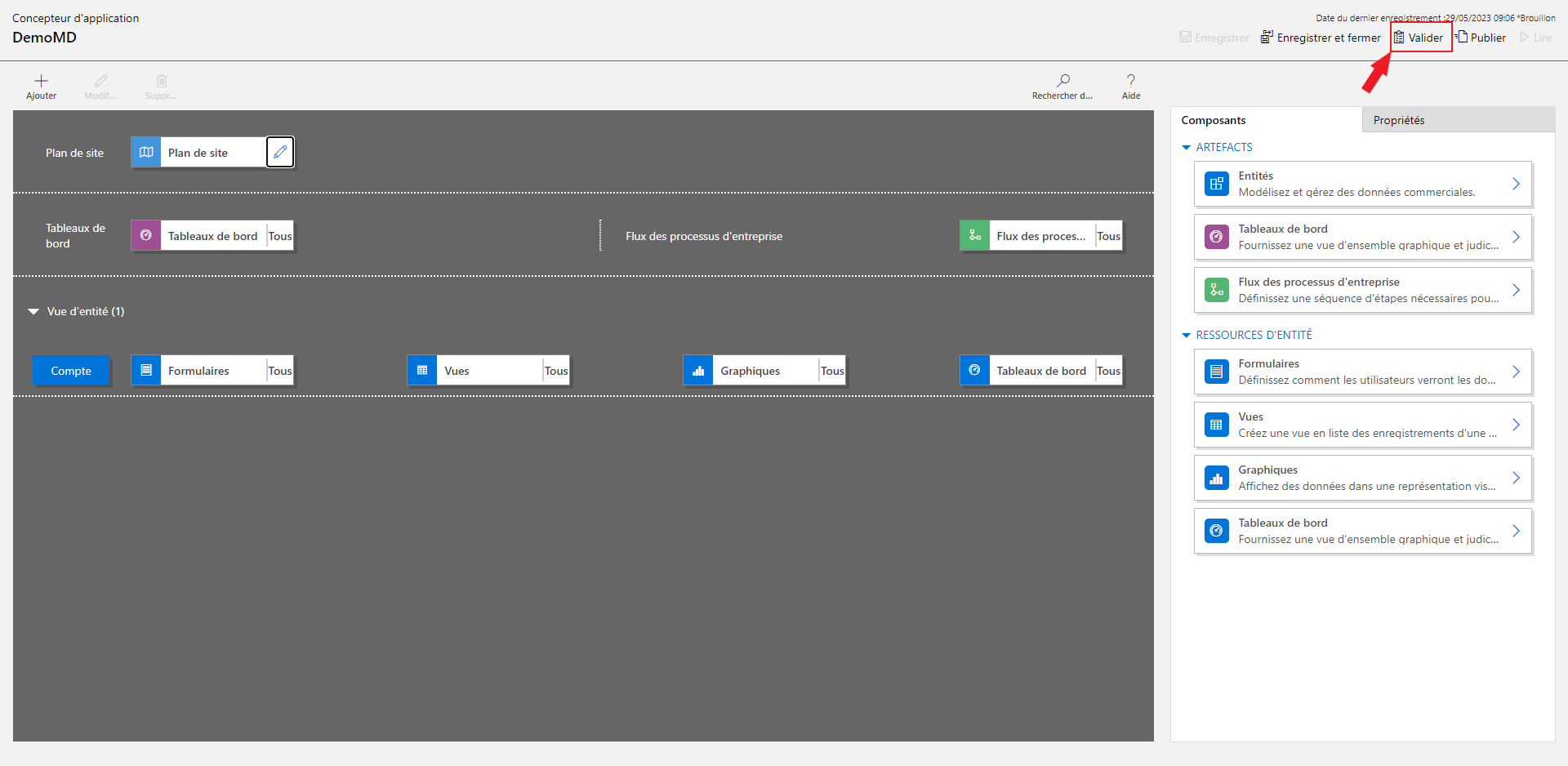Open Vues component chevron arrow
The image size is (1568, 766).
point(1516,425)
